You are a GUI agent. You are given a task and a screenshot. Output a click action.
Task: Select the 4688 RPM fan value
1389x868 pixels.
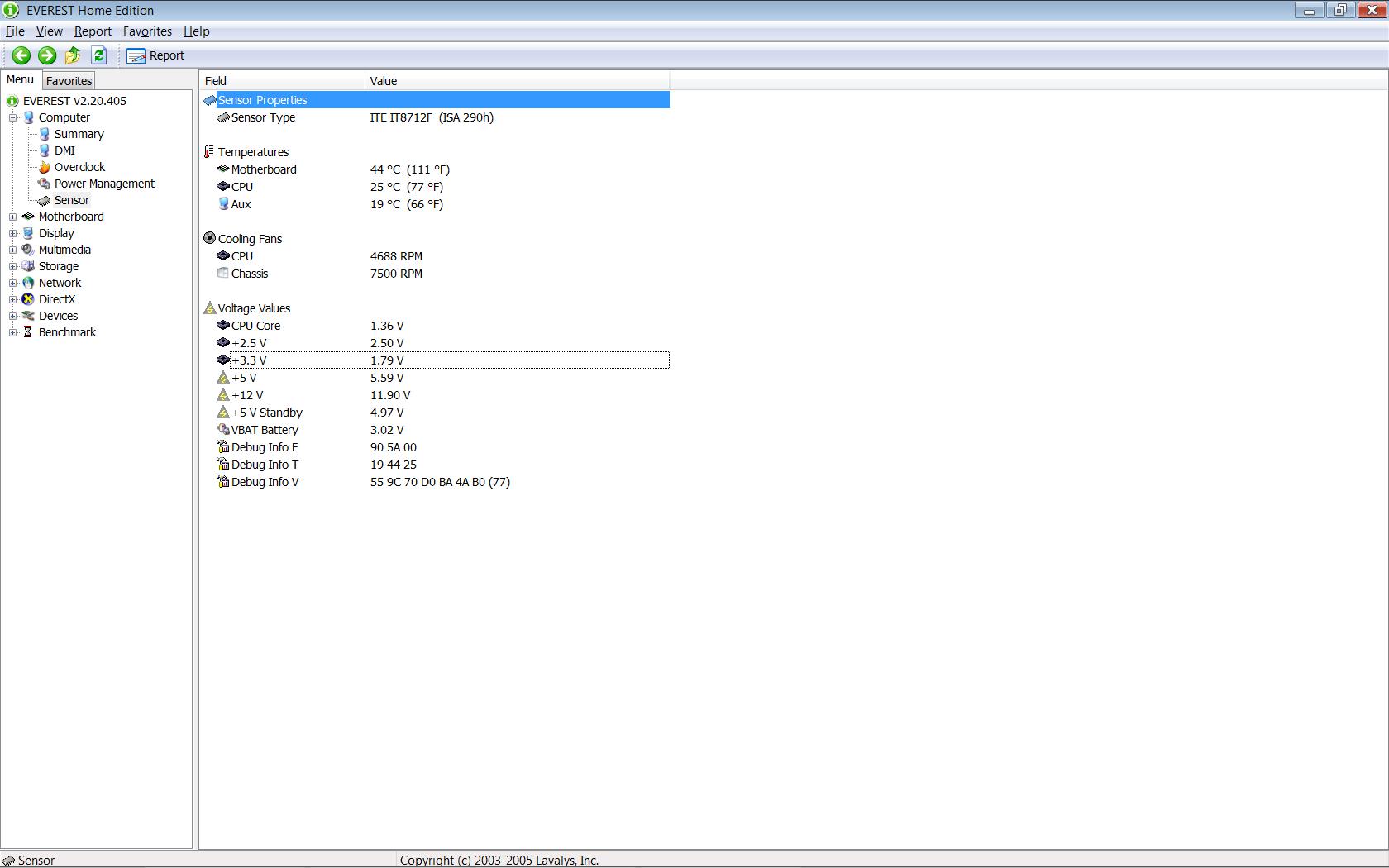[x=396, y=256]
